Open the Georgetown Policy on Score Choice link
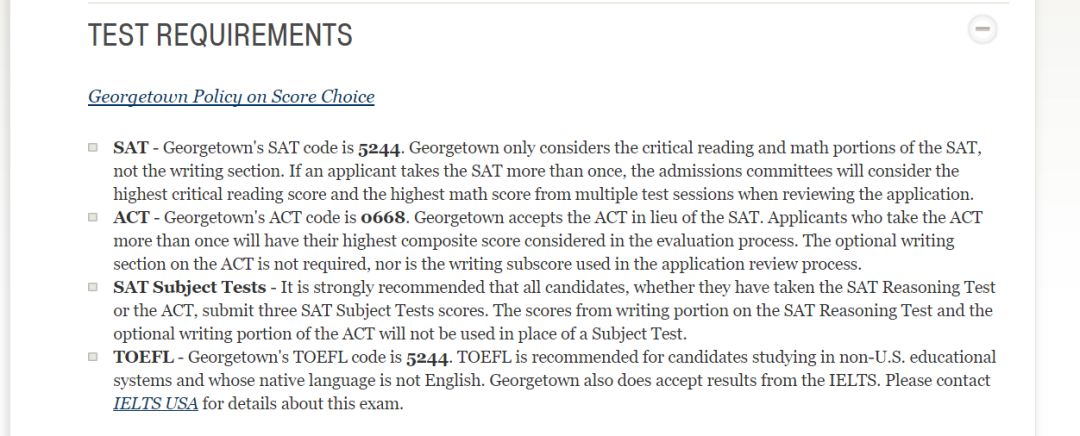The width and height of the screenshot is (1080, 436). point(231,96)
